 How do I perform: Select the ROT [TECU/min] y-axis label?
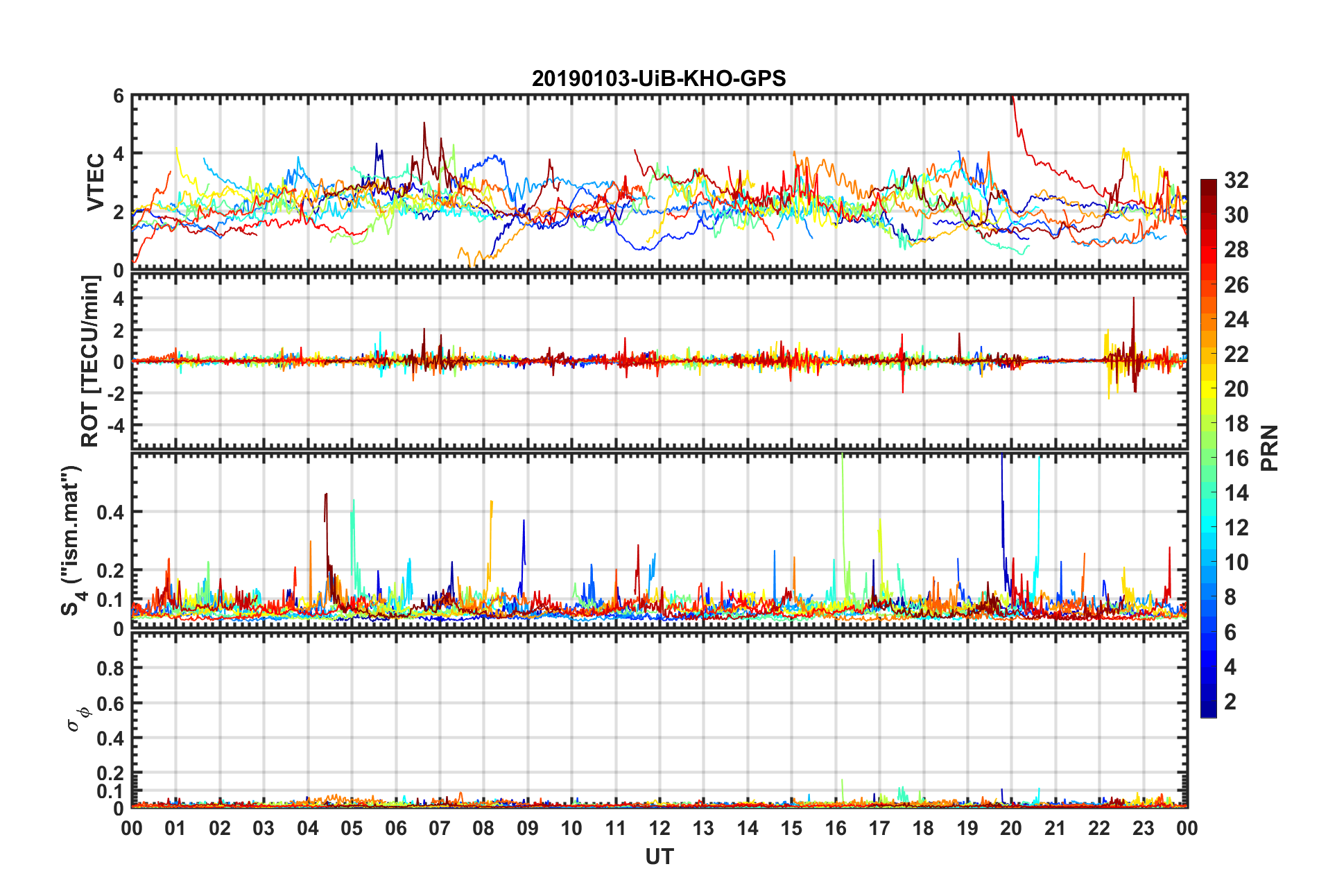tap(91, 361)
